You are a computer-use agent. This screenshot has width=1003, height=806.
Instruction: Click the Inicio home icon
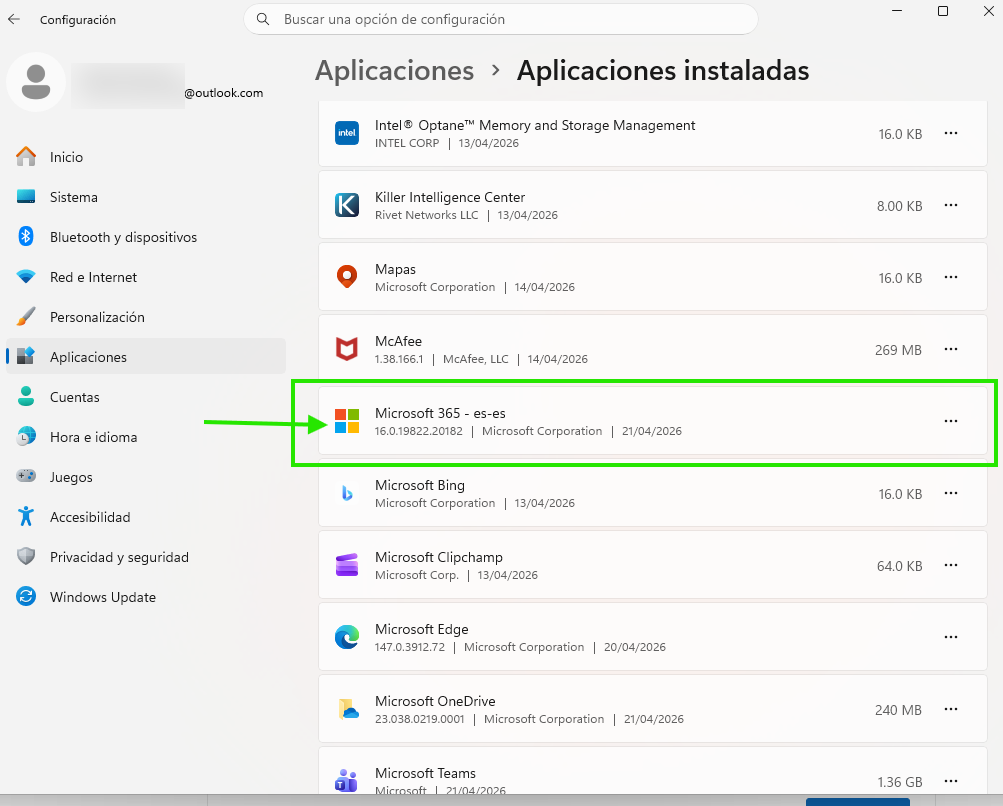tap(26, 157)
